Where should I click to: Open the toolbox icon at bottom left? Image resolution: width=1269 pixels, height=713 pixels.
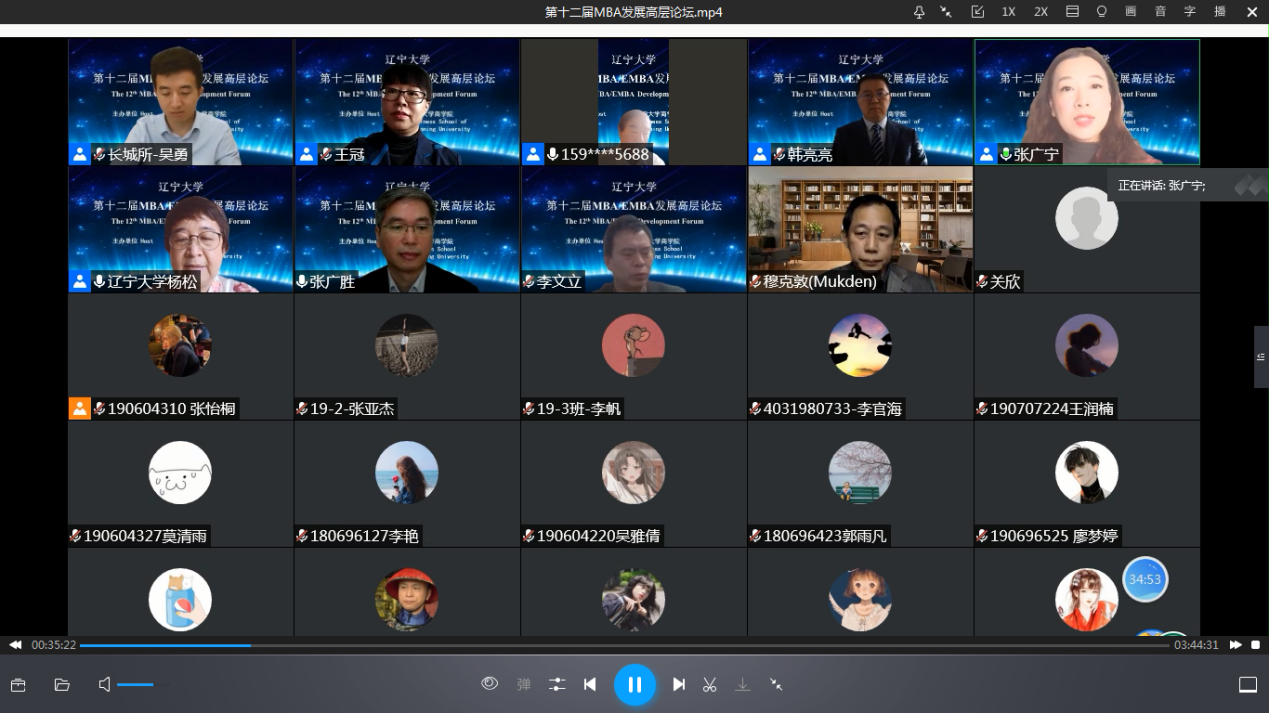(18, 685)
